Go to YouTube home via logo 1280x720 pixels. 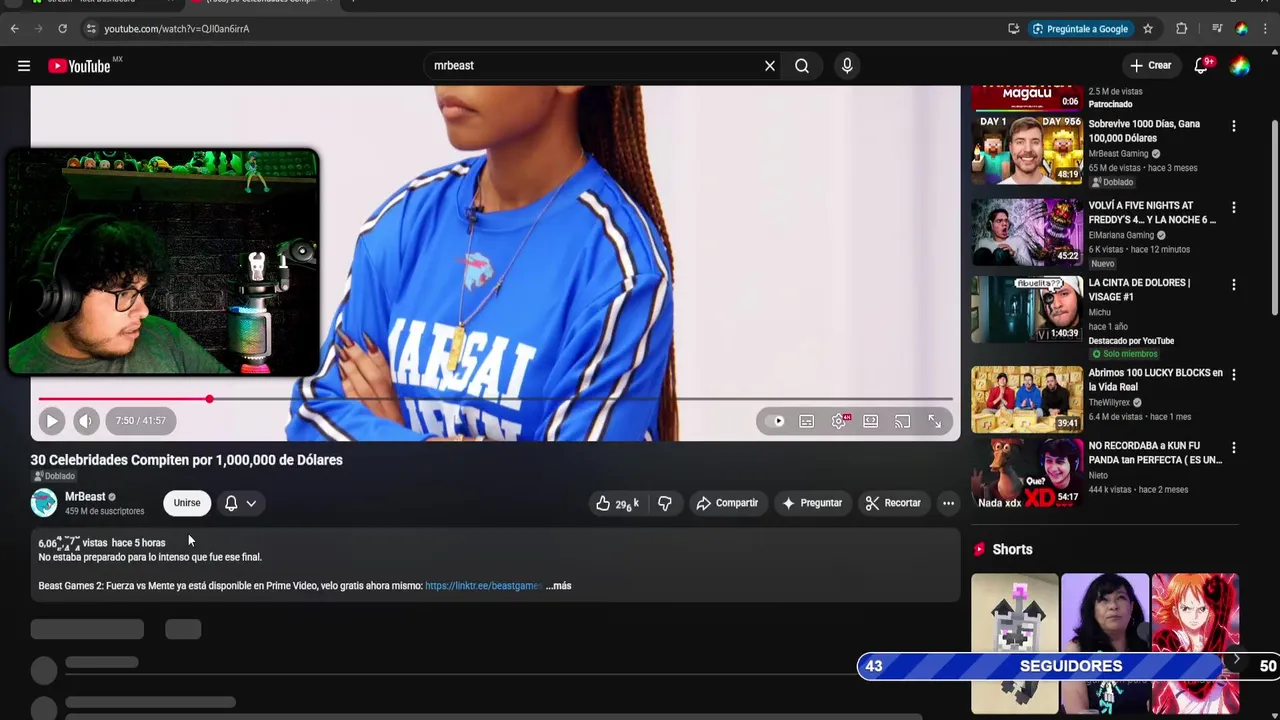click(79, 66)
